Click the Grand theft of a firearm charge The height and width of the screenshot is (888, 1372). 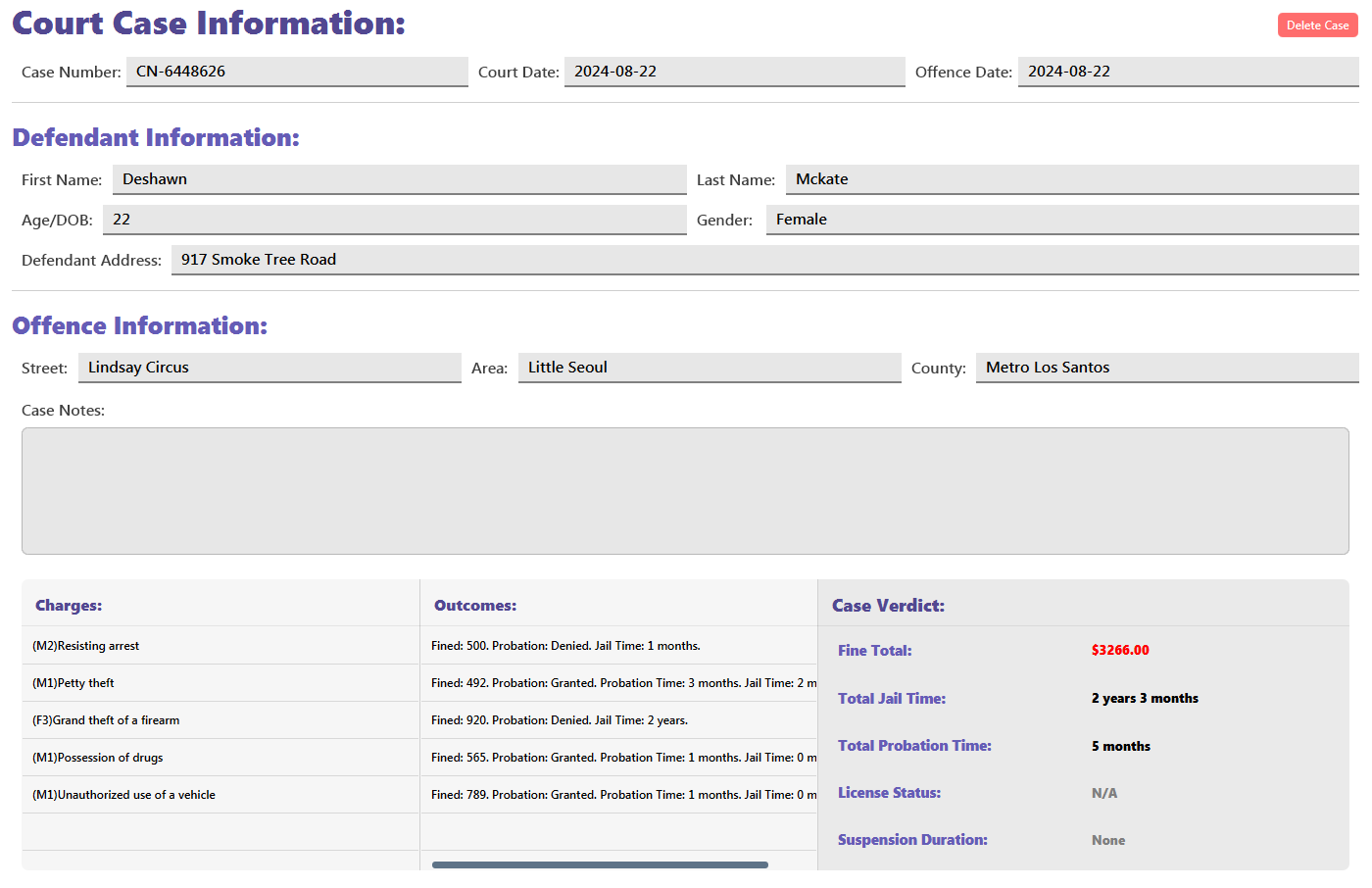coord(106,720)
